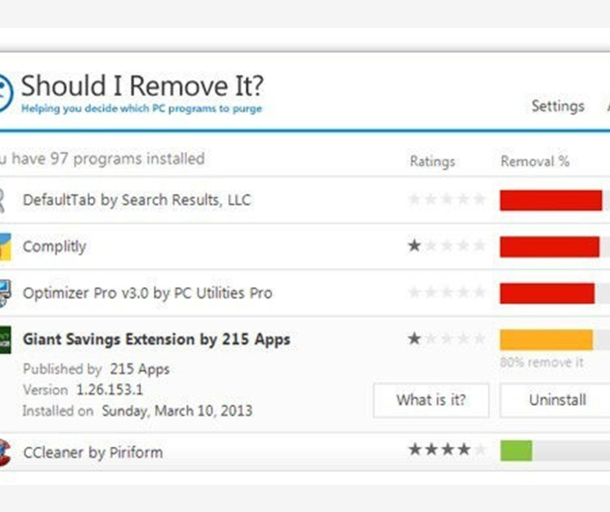Viewport: 610px width, 512px height.
Task: Click the Giant Savings Extension icon
Action: point(5,340)
